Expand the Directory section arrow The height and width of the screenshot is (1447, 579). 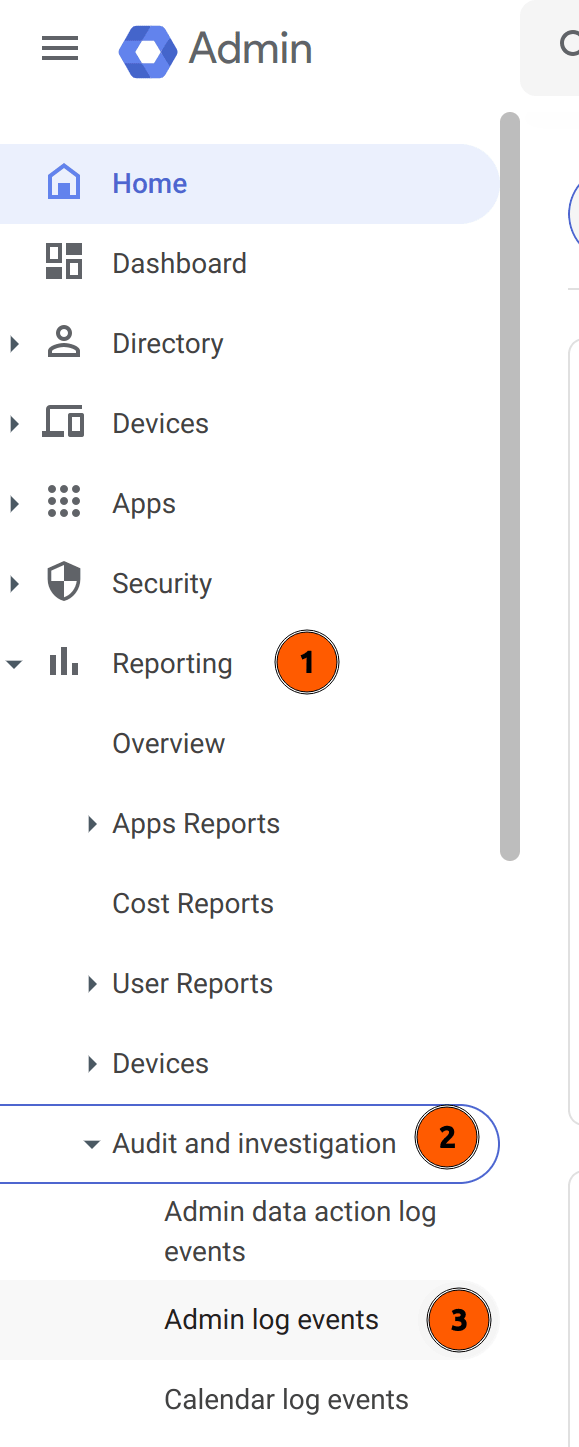pos(14,343)
